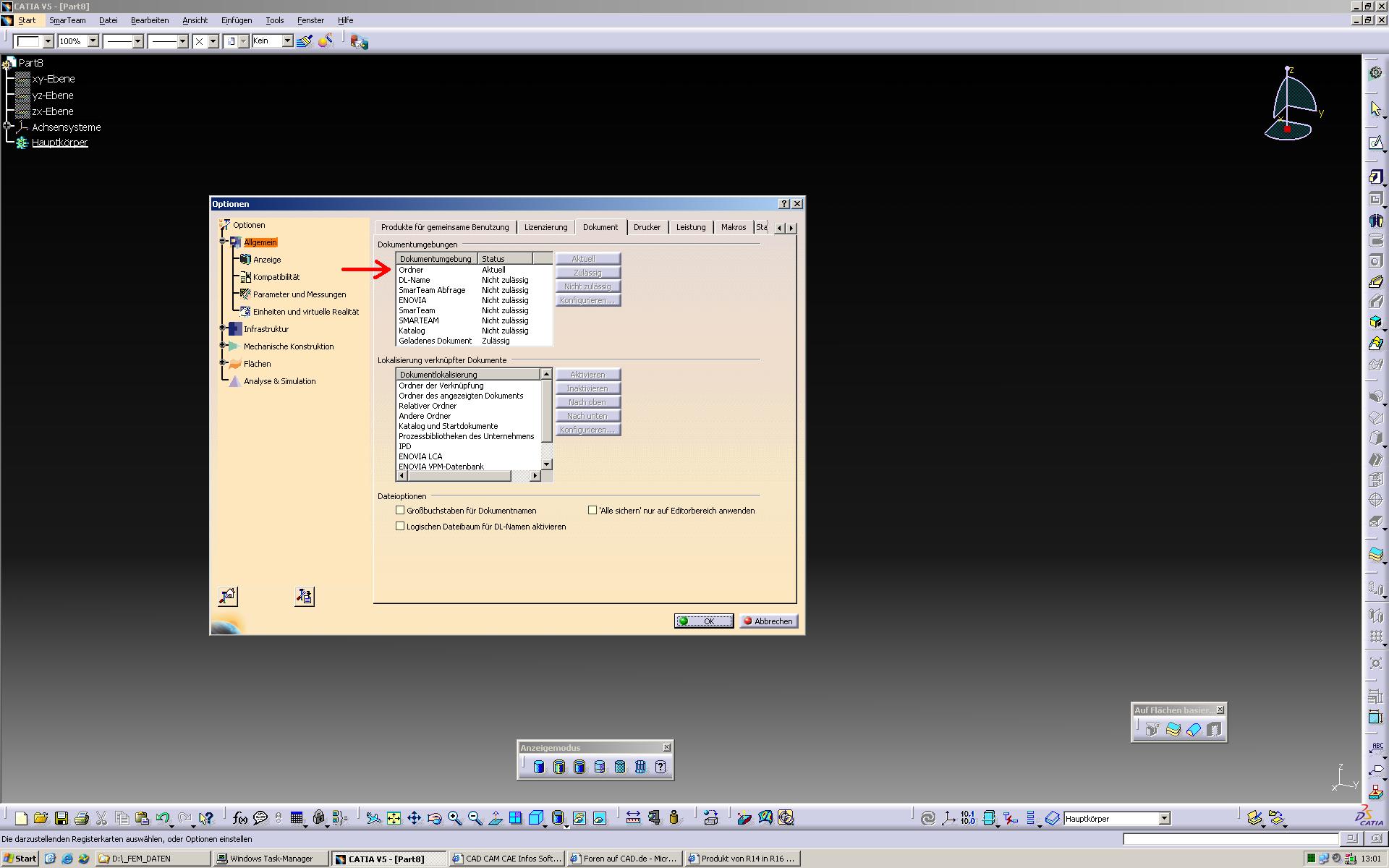Image resolution: width=1389 pixels, height=868 pixels.
Task: Click the Fit All In icon
Action: click(394, 818)
